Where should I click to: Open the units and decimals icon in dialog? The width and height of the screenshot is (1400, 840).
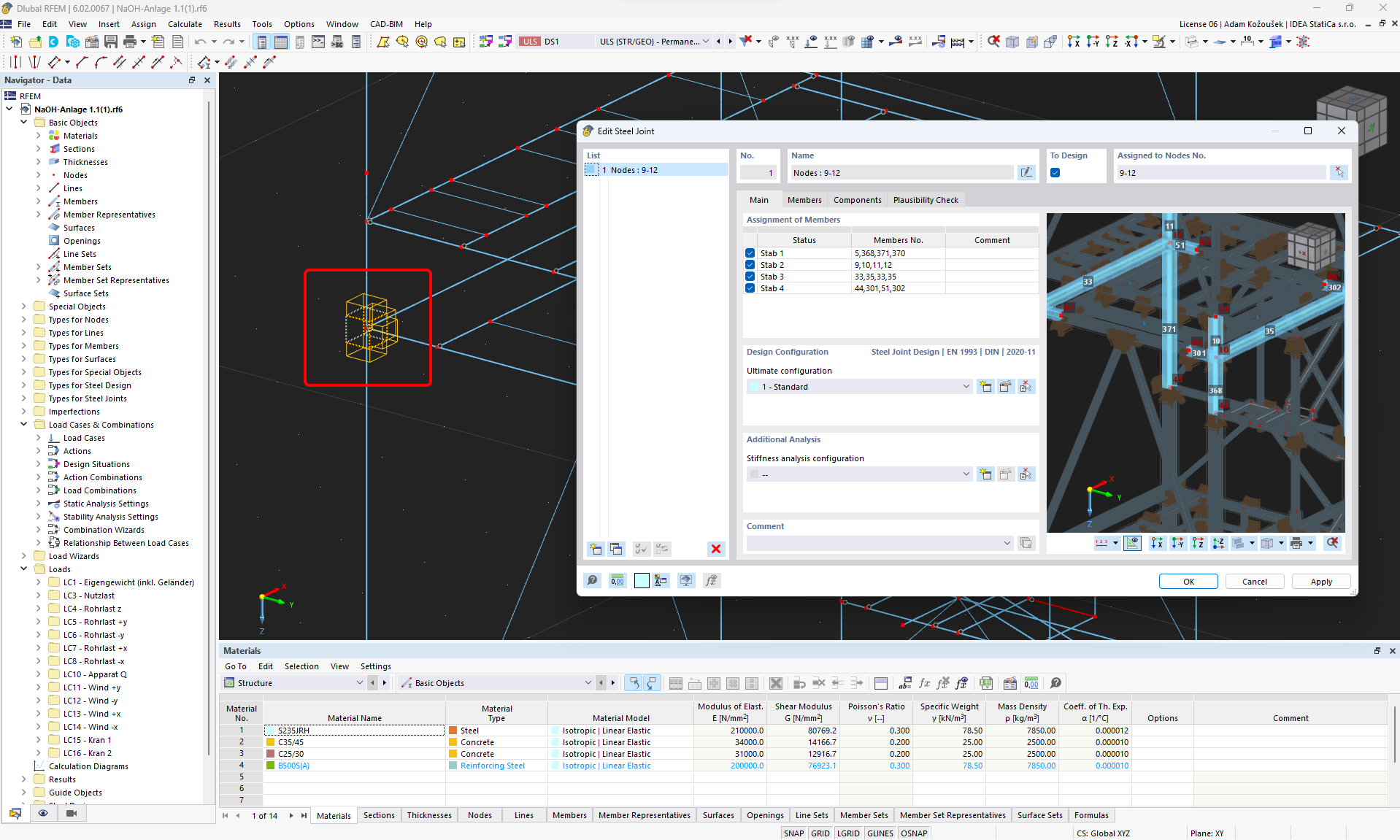pyautogui.click(x=618, y=581)
